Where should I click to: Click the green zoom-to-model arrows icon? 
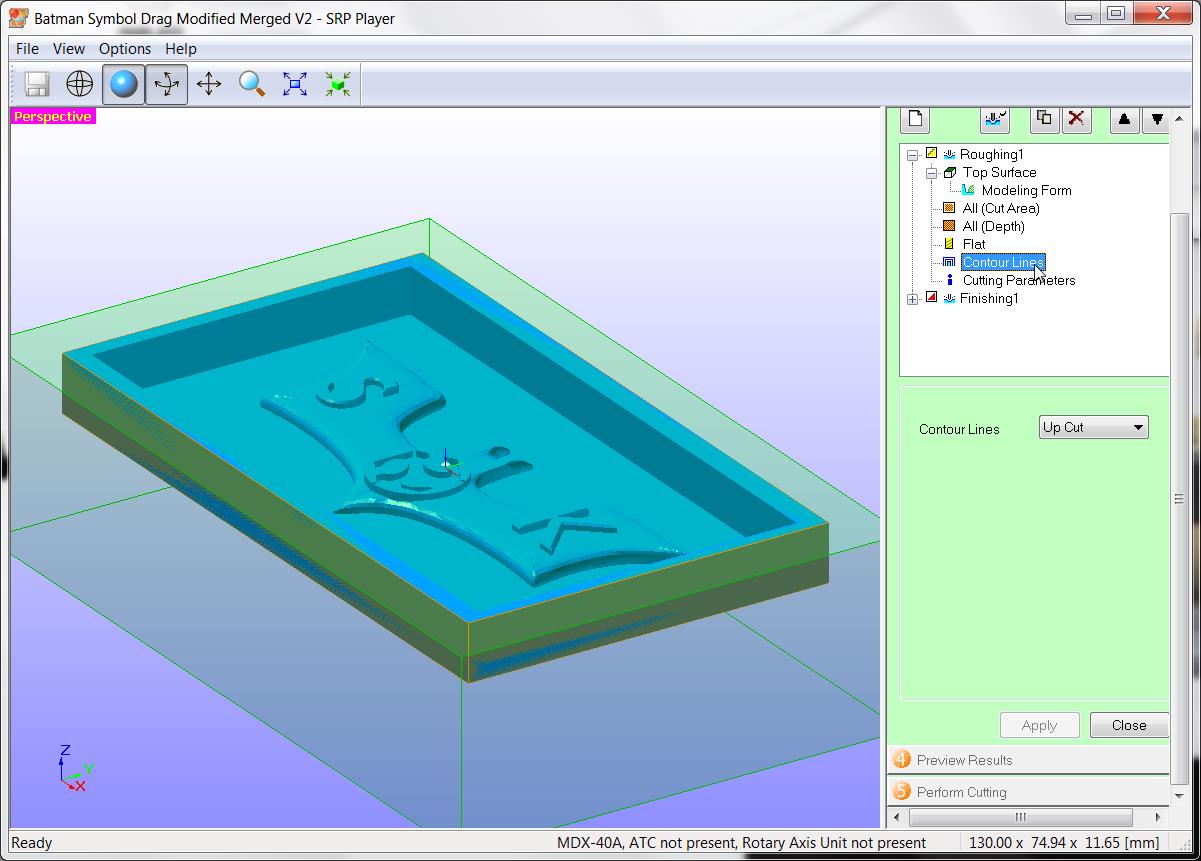coord(338,84)
